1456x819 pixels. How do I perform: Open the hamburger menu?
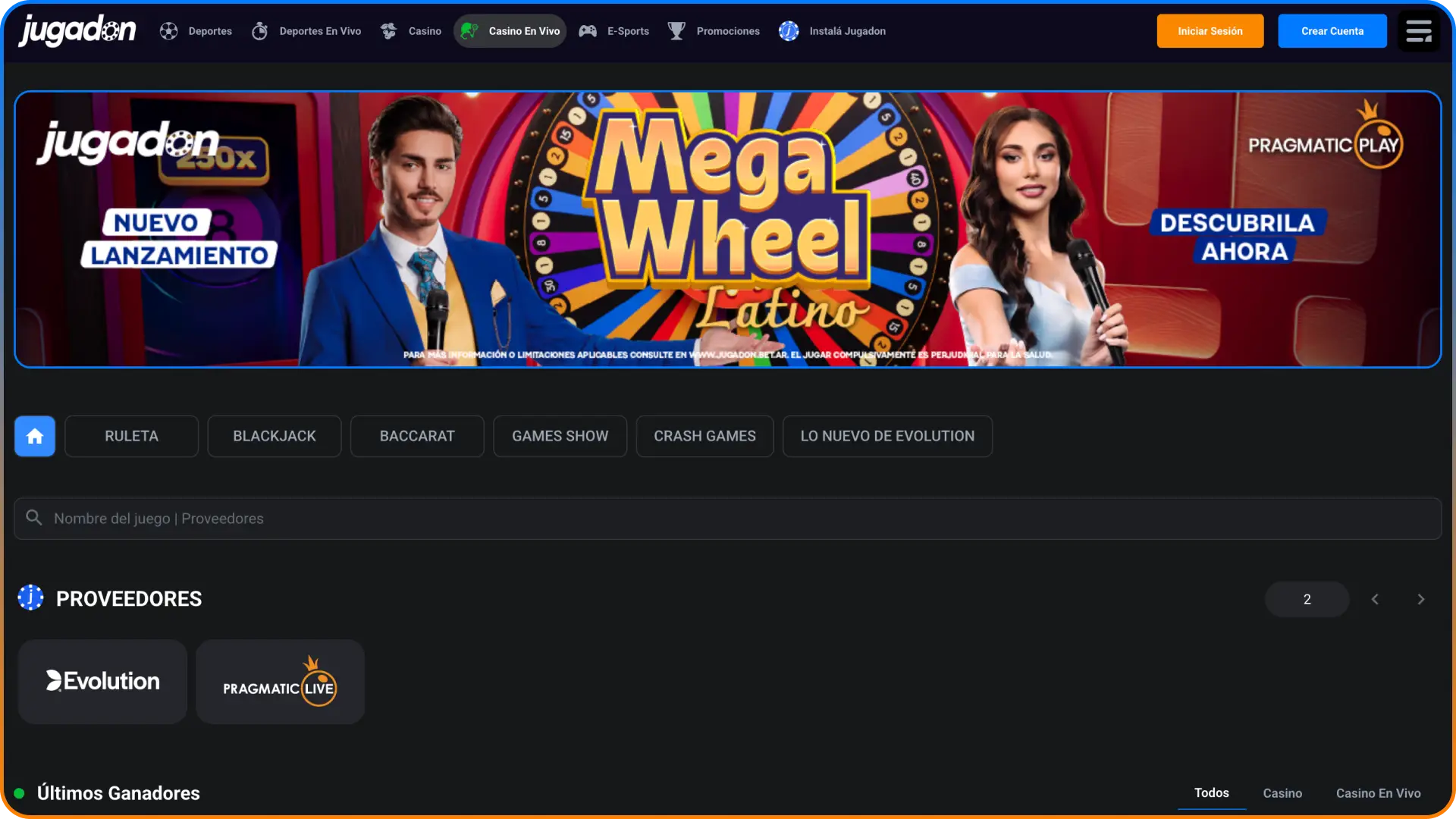tap(1419, 31)
